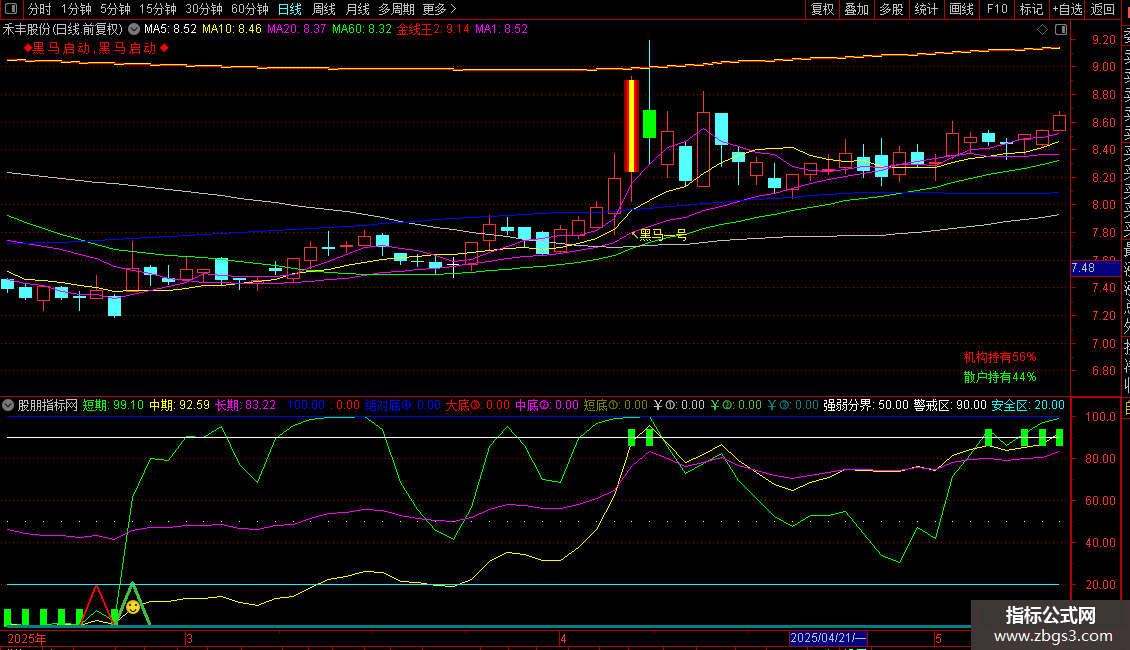Click the 7.48 price tag on axis
Image resolution: width=1130 pixels, height=650 pixels.
pos(1083,268)
